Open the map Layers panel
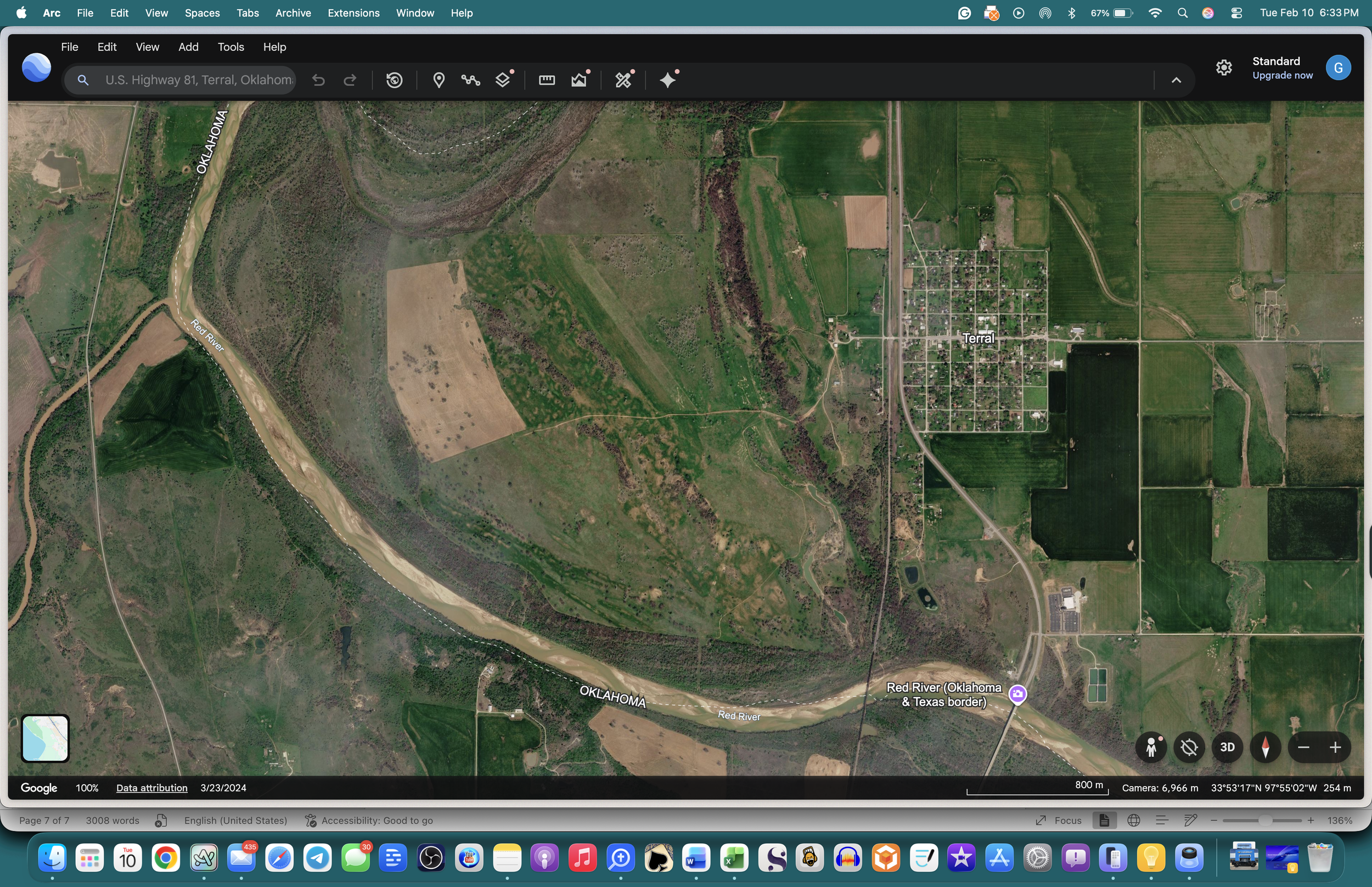 (502, 80)
